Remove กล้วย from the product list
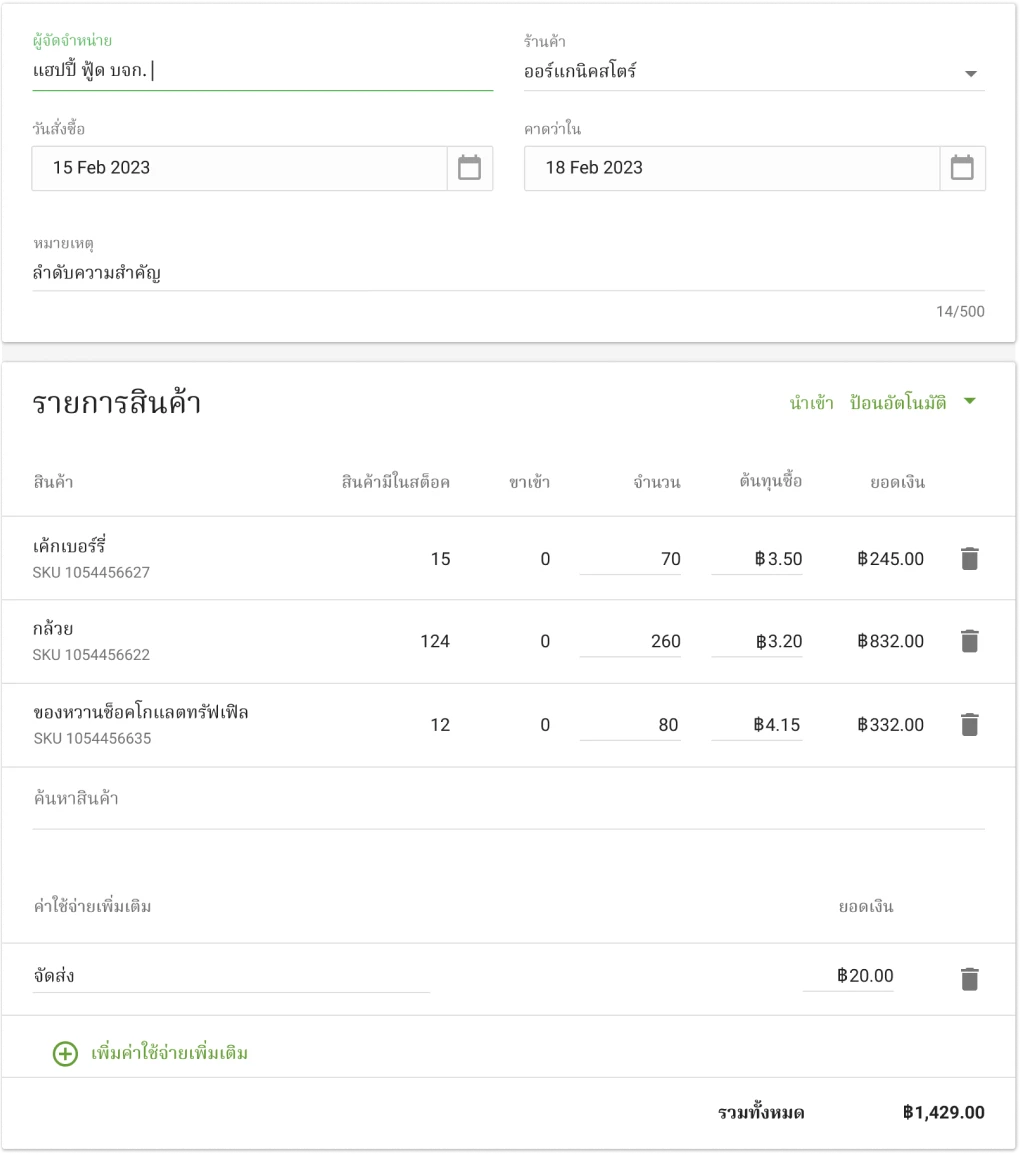The image size is (1020, 1154). [x=969, y=641]
